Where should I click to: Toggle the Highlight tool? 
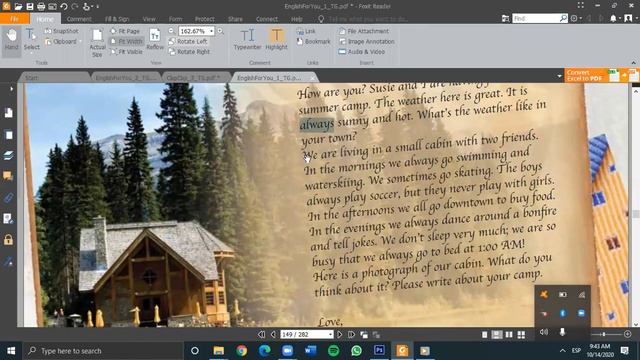(276, 40)
